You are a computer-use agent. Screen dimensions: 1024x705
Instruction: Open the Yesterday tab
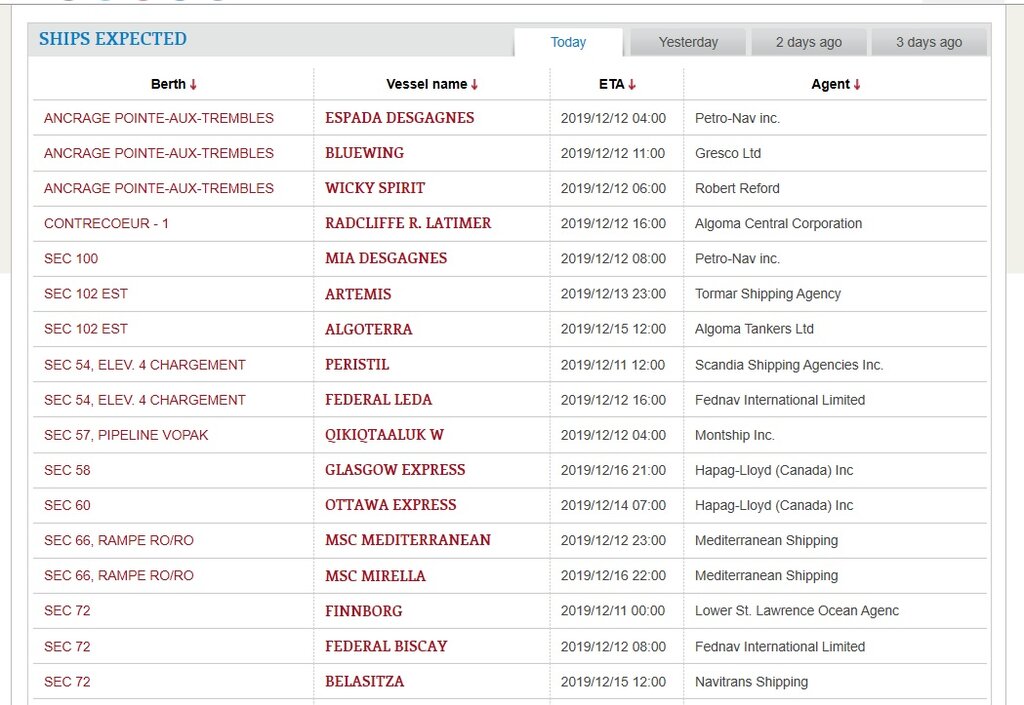(x=688, y=42)
